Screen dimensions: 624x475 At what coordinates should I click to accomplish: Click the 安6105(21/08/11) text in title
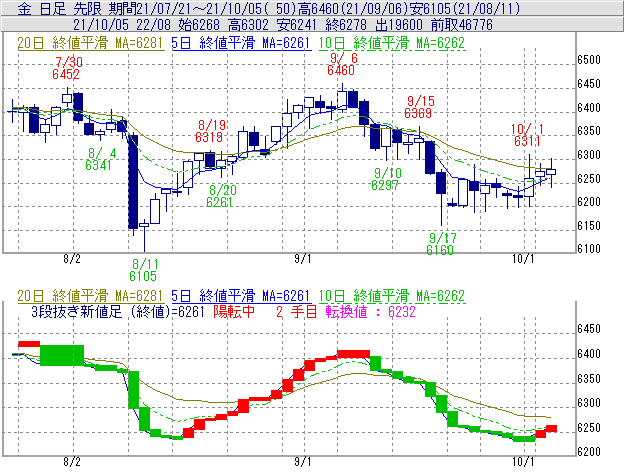click(463, 8)
